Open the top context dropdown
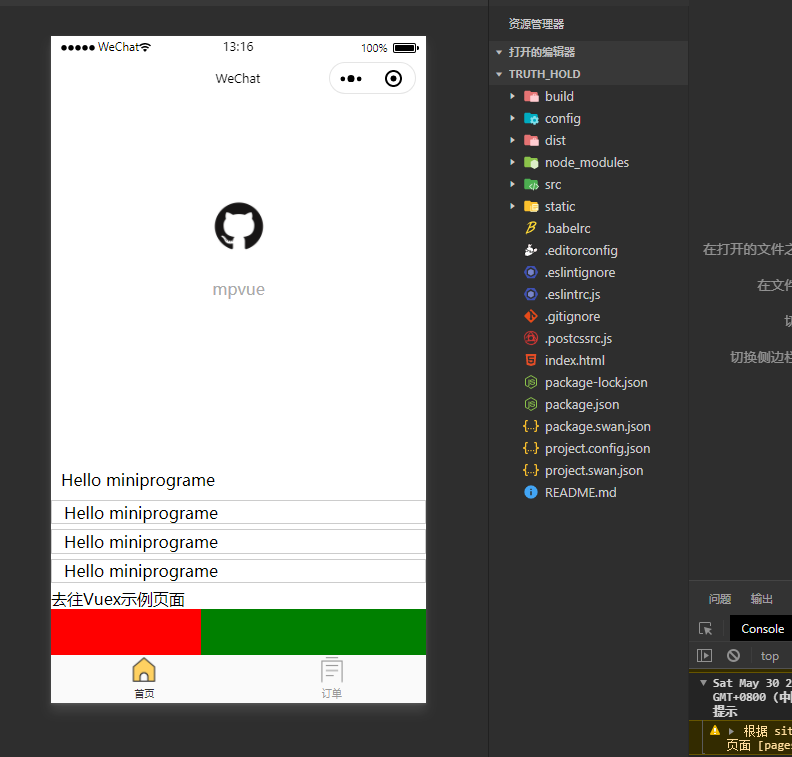The height and width of the screenshot is (757, 792). coord(770,656)
